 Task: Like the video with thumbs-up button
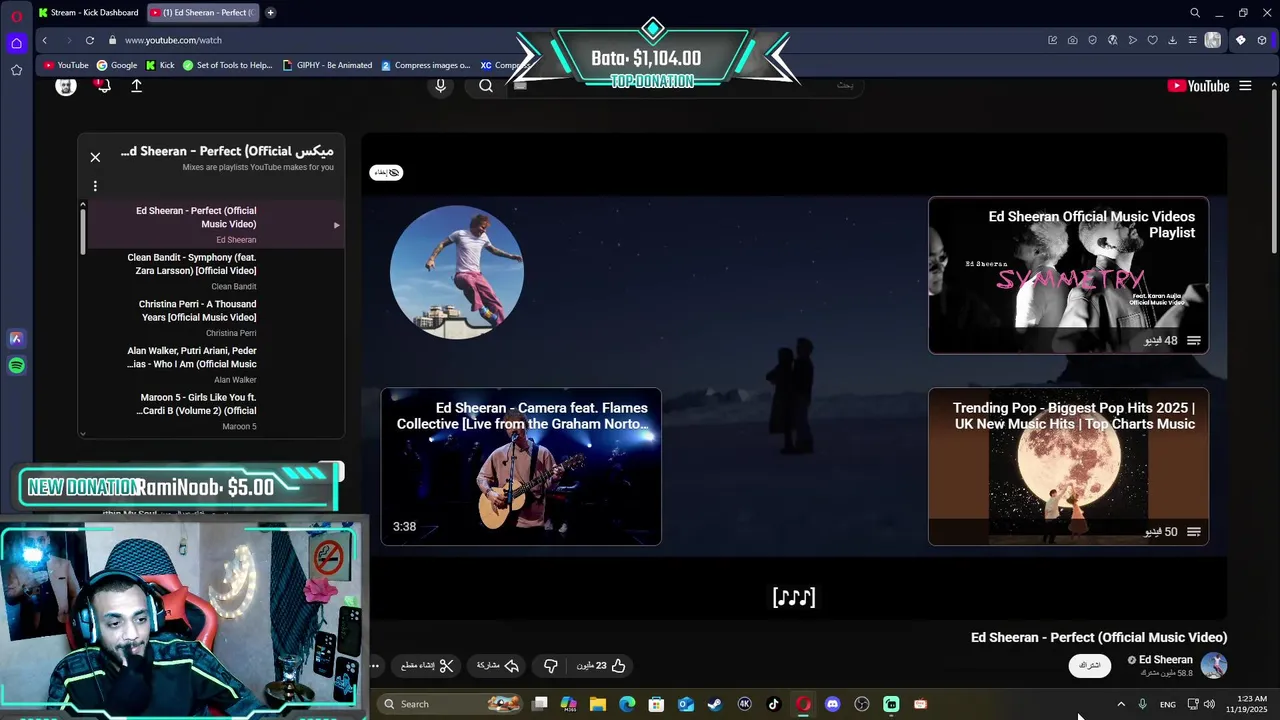(602, 666)
